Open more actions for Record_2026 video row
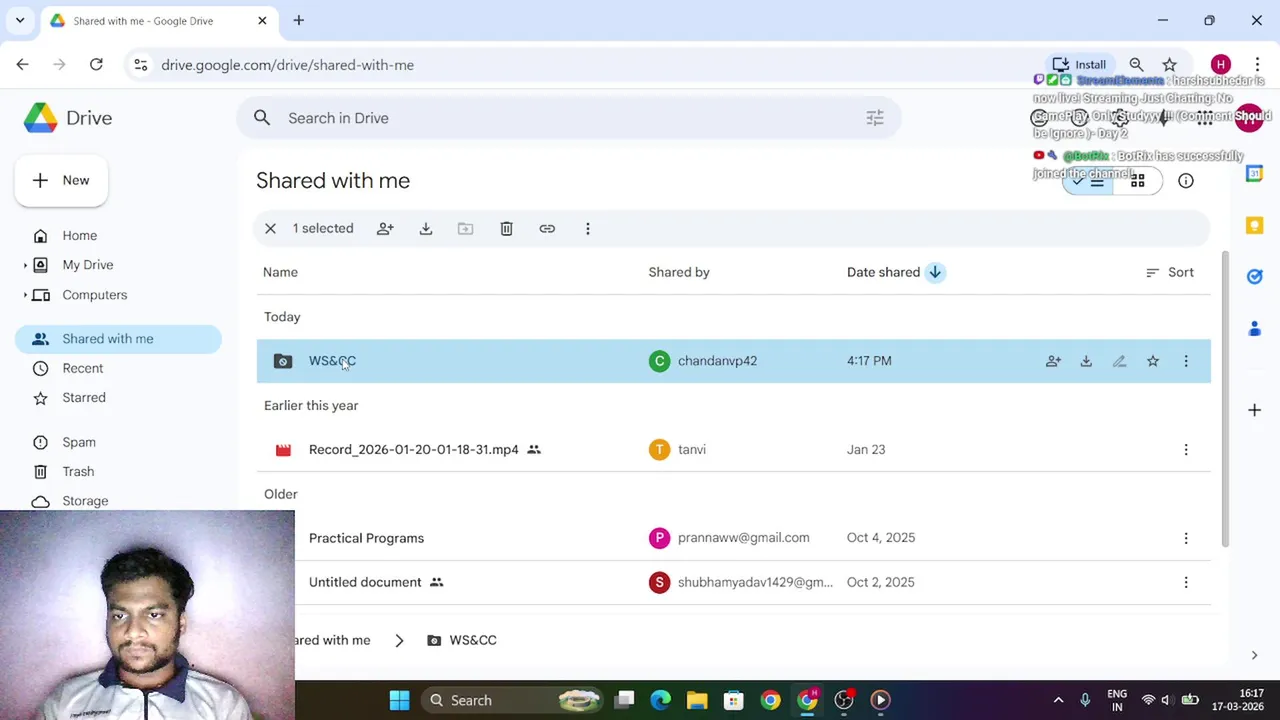Image resolution: width=1280 pixels, height=720 pixels. [x=1186, y=450]
